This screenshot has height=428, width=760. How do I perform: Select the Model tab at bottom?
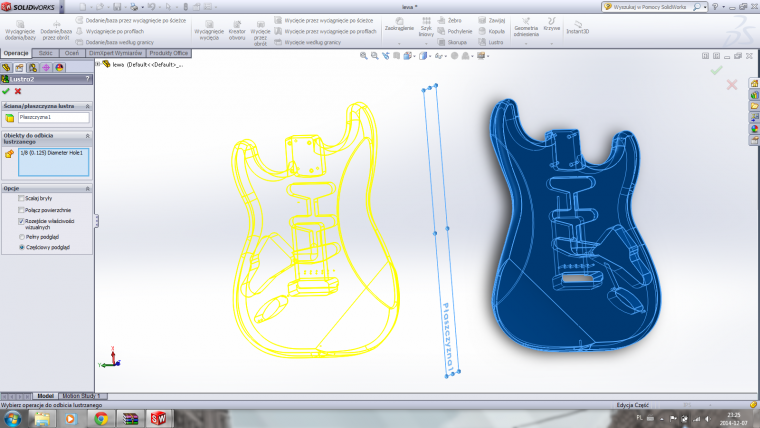pyautogui.click(x=46, y=396)
